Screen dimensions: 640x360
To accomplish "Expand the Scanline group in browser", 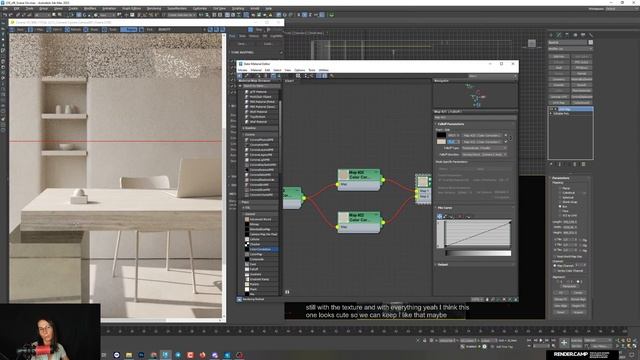I will [250, 128].
